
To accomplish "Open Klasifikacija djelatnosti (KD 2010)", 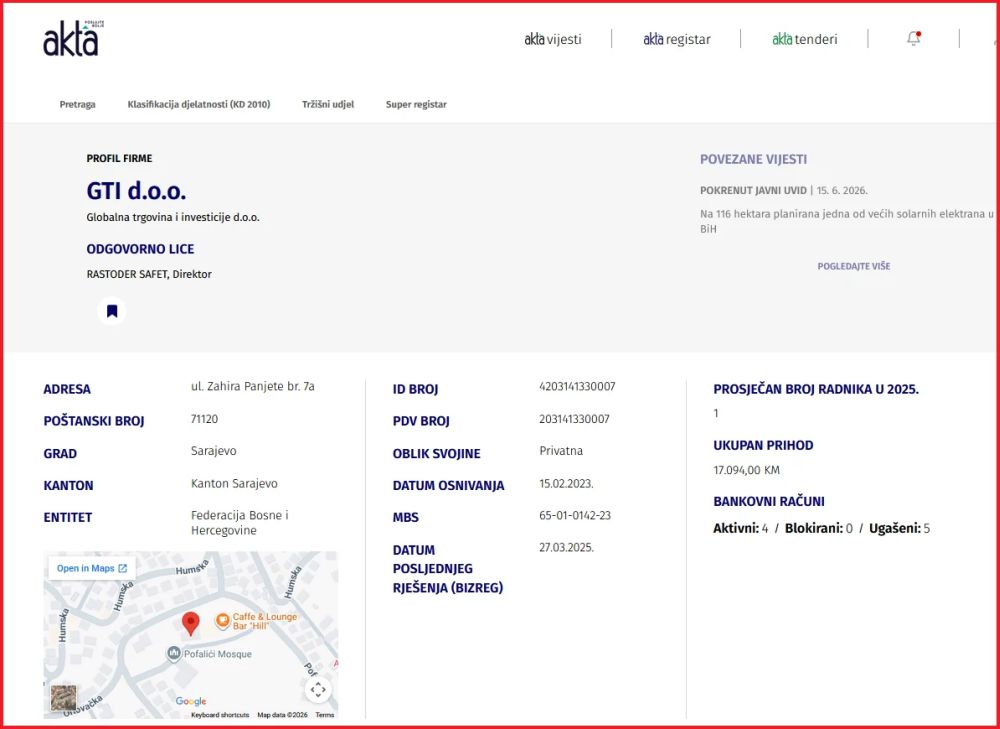I will point(199,105).
